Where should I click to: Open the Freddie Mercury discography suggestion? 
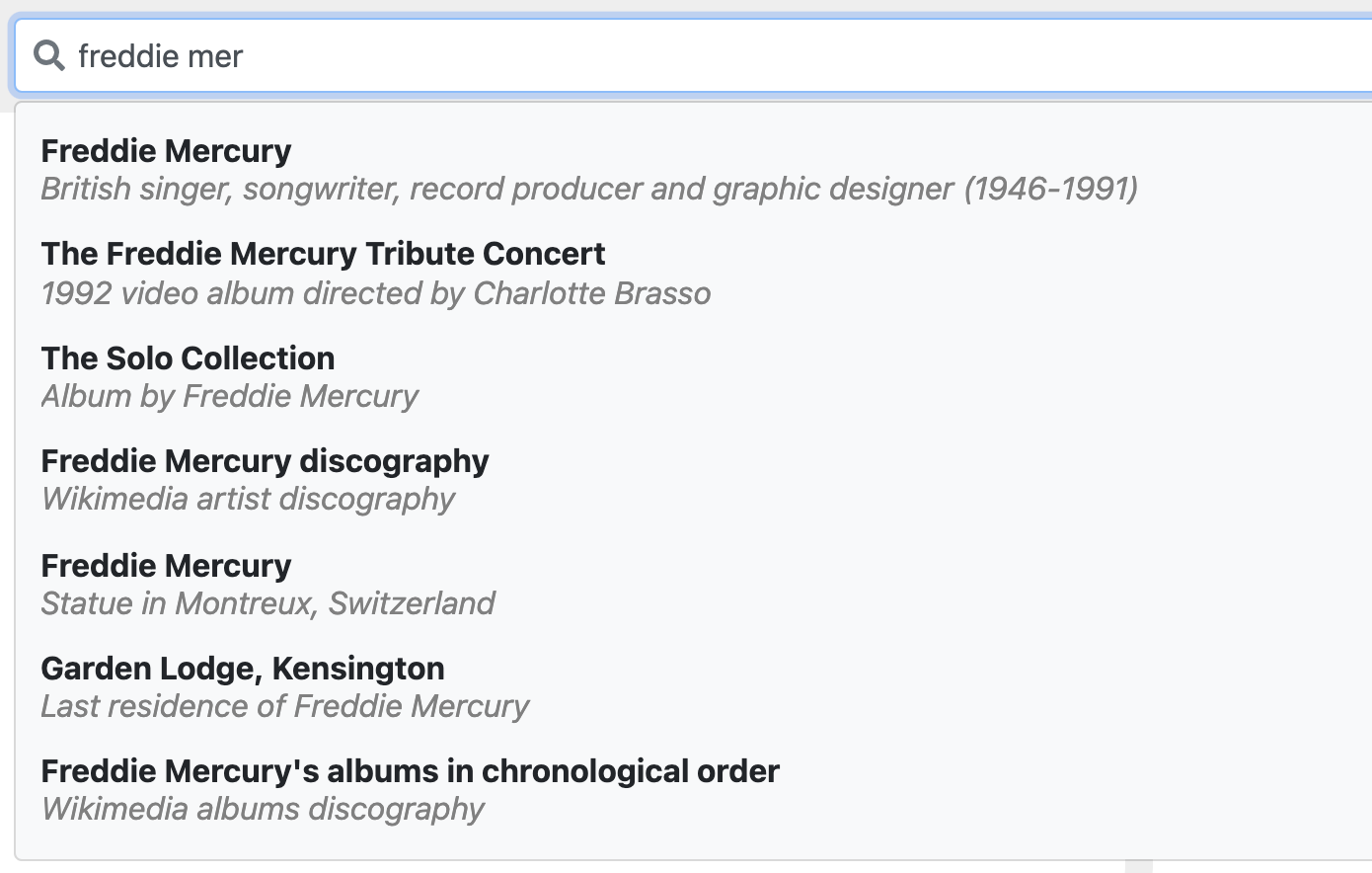pyautogui.click(x=265, y=461)
